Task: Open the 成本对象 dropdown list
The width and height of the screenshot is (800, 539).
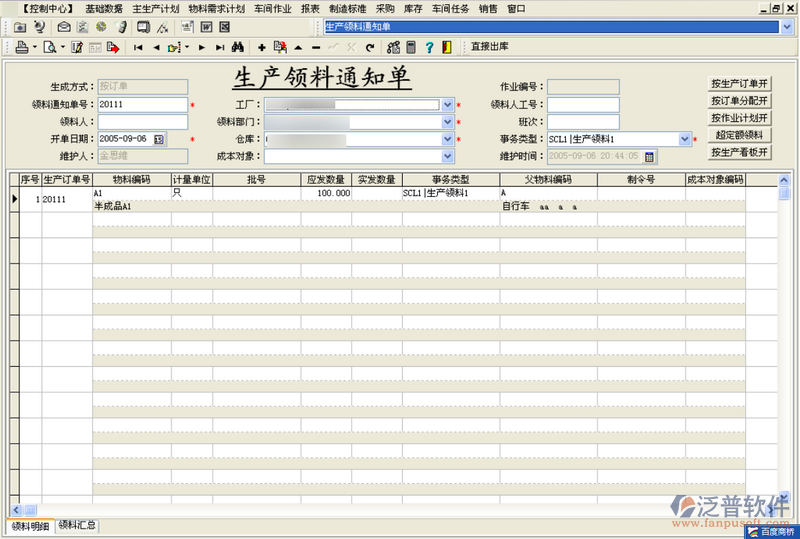Action: click(448, 156)
